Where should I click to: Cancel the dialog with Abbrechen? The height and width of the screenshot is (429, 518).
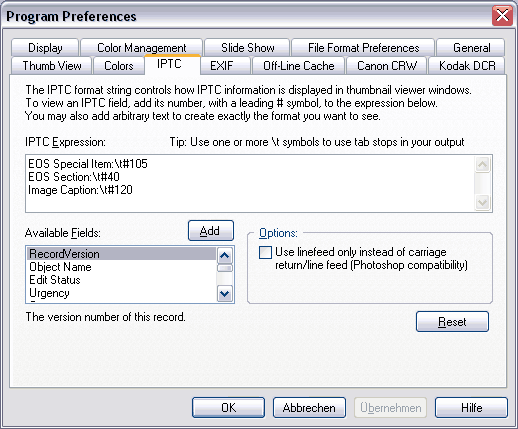pyautogui.click(x=309, y=407)
